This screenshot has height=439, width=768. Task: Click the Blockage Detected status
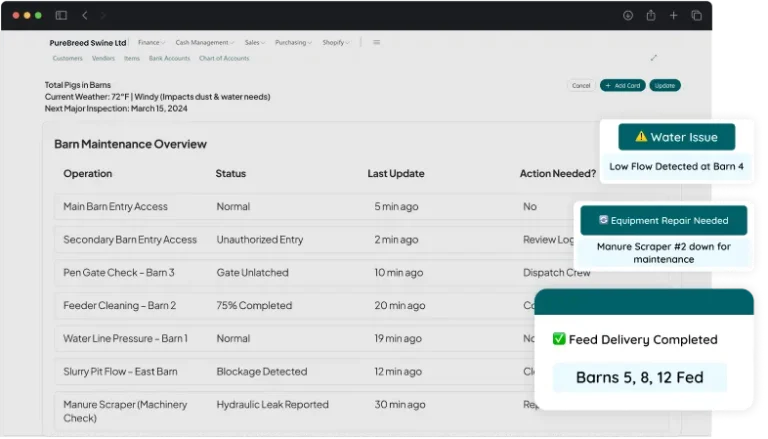click(x=262, y=371)
